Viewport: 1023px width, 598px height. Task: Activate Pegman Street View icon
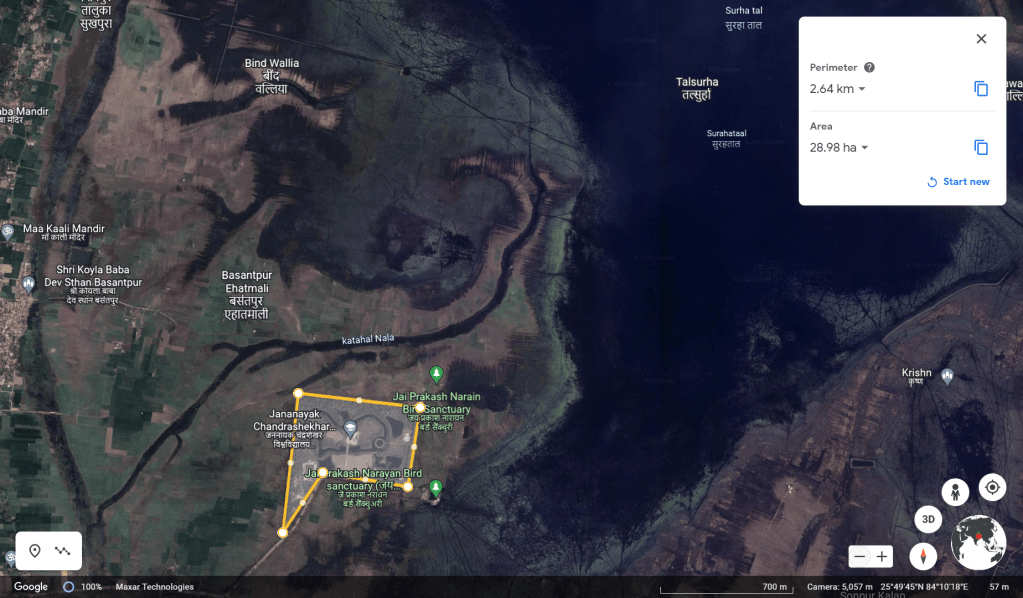click(956, 492)
